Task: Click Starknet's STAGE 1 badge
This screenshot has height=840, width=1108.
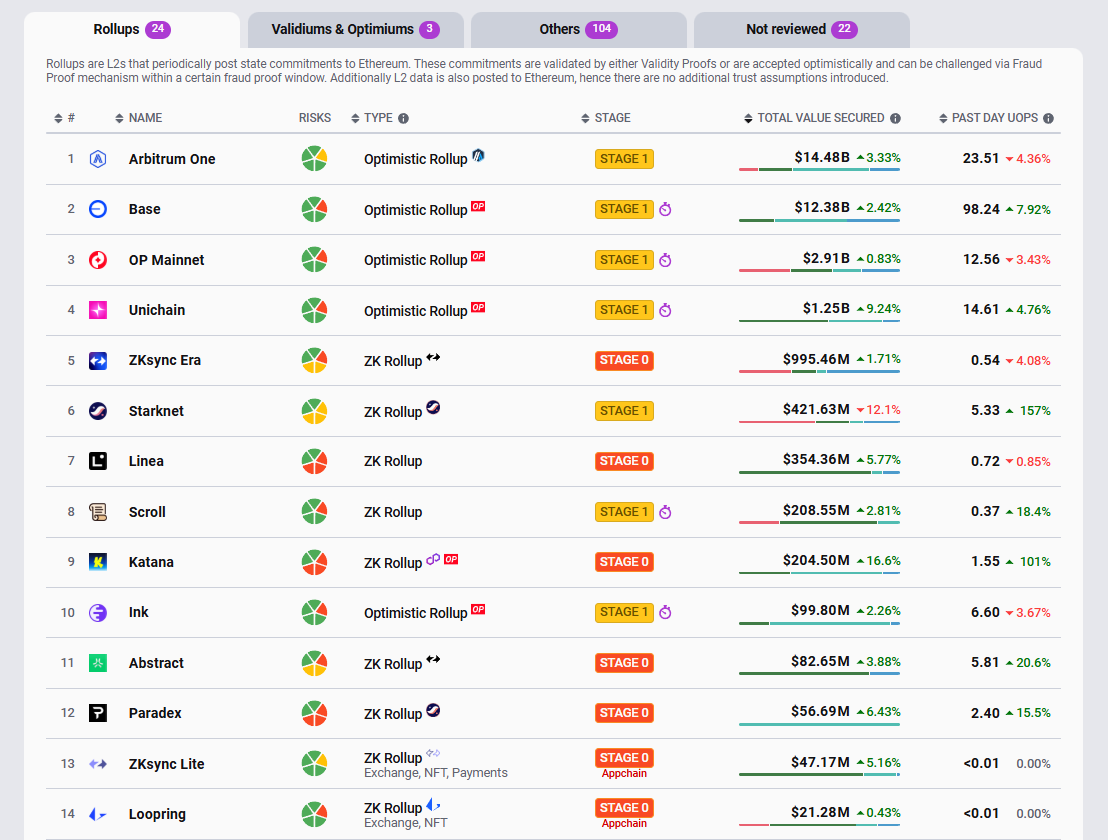Action: click(x=624, y=411)
